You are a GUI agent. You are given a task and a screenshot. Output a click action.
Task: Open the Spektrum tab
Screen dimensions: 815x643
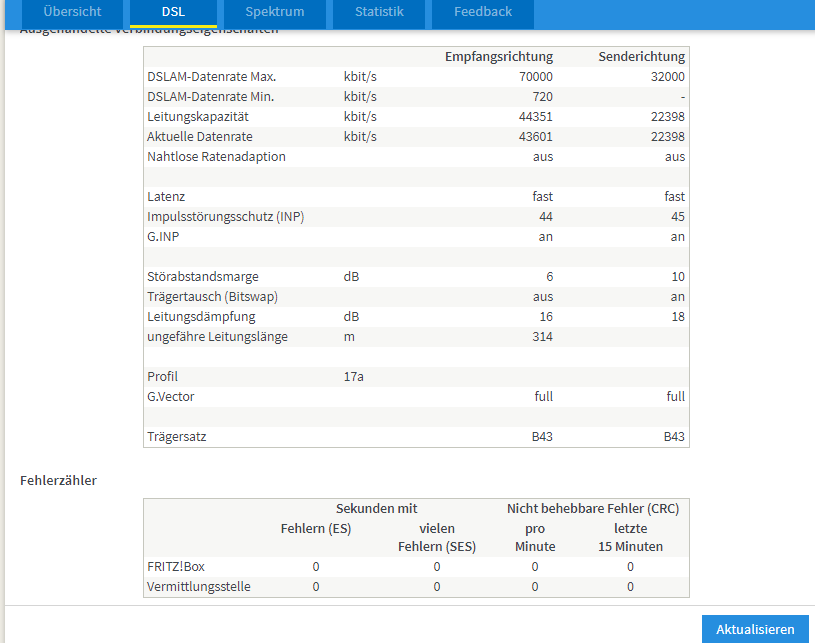click(274, 12)
